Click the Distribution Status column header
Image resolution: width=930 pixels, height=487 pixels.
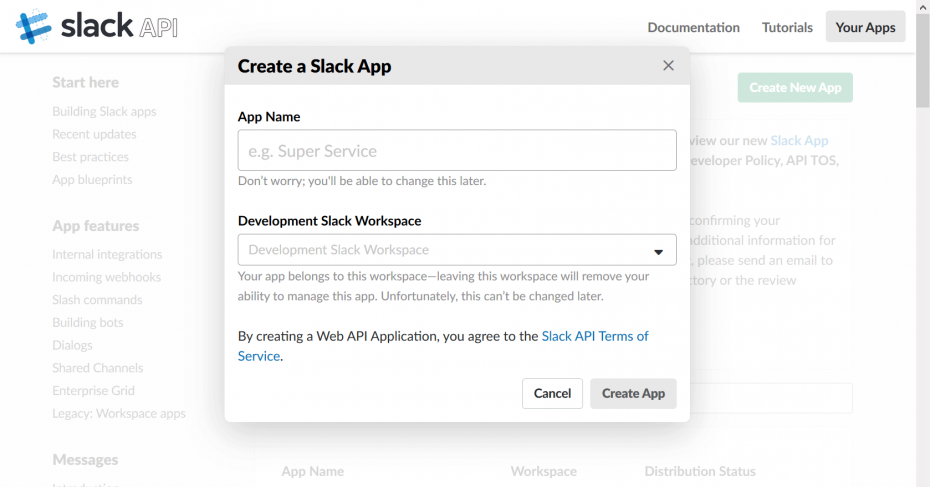click(x=700, y=472)
